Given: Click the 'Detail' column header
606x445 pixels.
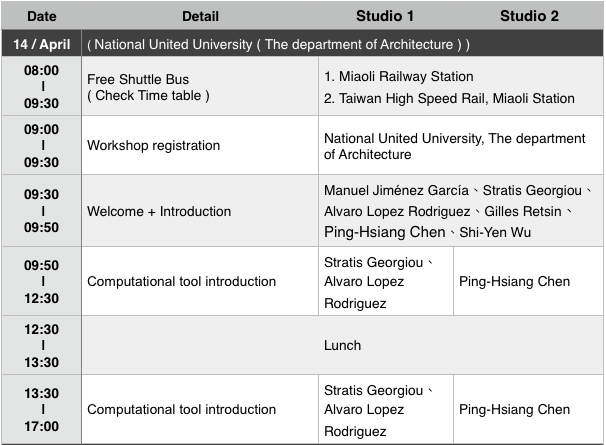Looking at the screenshot, I should [200, 16].
